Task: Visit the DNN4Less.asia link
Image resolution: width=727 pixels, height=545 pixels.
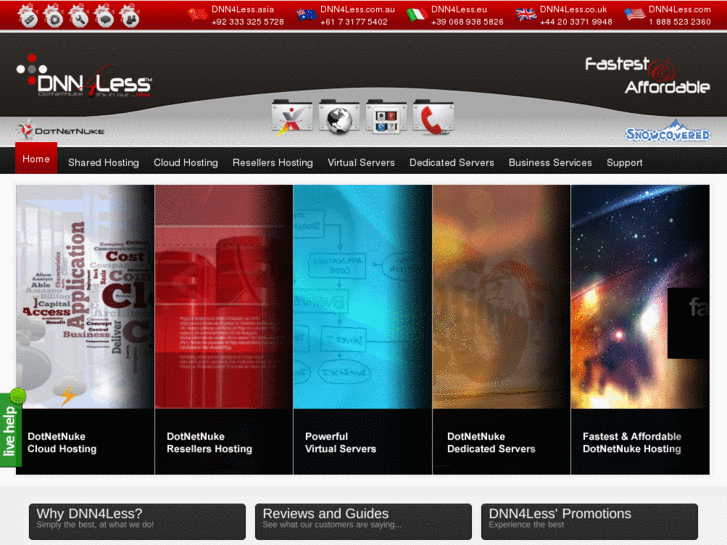Action: coord(242,9)
